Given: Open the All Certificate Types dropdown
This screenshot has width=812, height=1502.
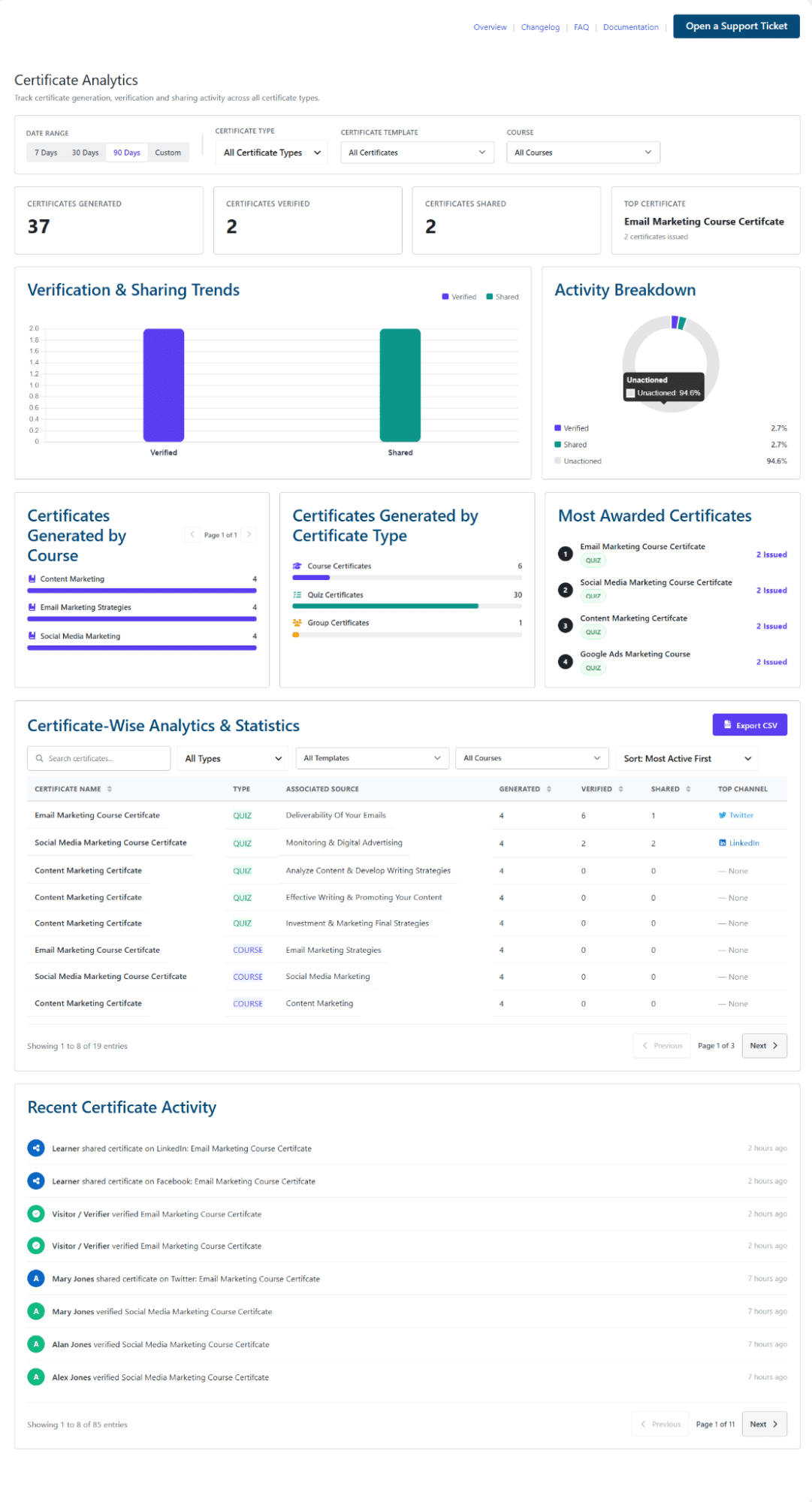Looking at the screenshot, I should tap(272, 153).
